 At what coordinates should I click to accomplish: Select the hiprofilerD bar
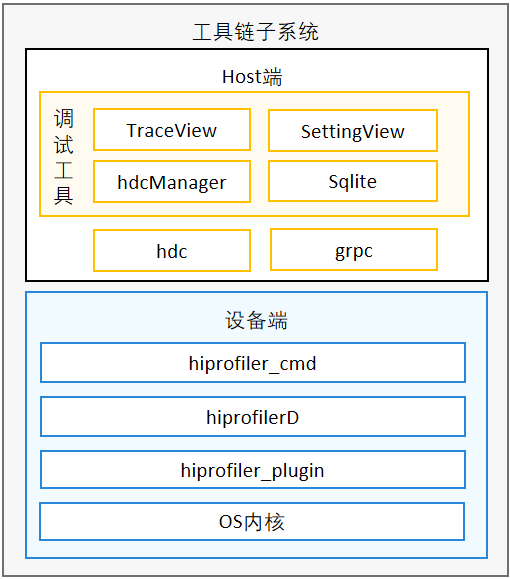(x=253, y=417)
